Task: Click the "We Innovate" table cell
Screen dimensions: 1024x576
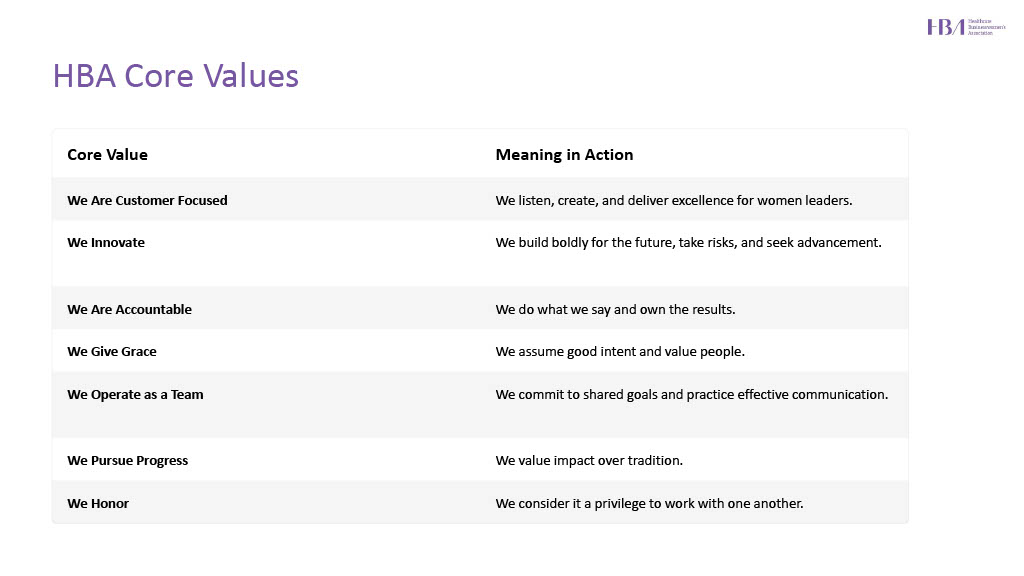Action: [x=106, y=243]
